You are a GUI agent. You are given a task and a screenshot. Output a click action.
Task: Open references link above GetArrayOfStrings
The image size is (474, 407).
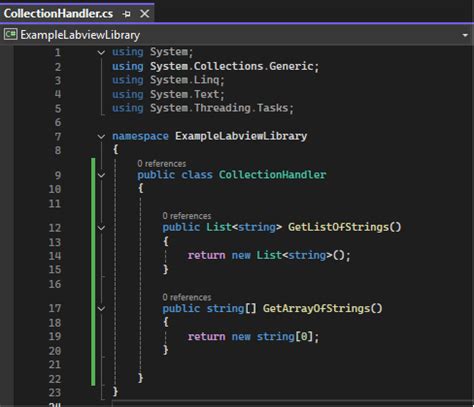187,297
